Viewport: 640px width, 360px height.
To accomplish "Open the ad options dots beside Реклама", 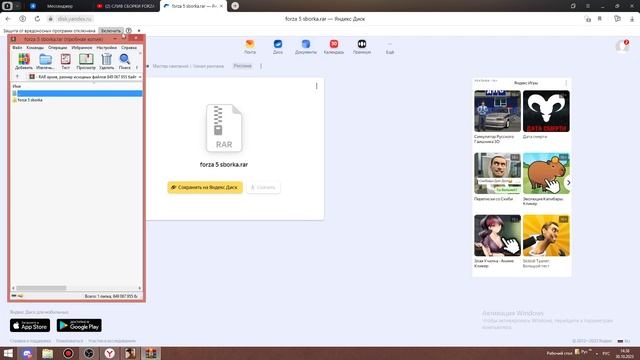I will (261, 66).
